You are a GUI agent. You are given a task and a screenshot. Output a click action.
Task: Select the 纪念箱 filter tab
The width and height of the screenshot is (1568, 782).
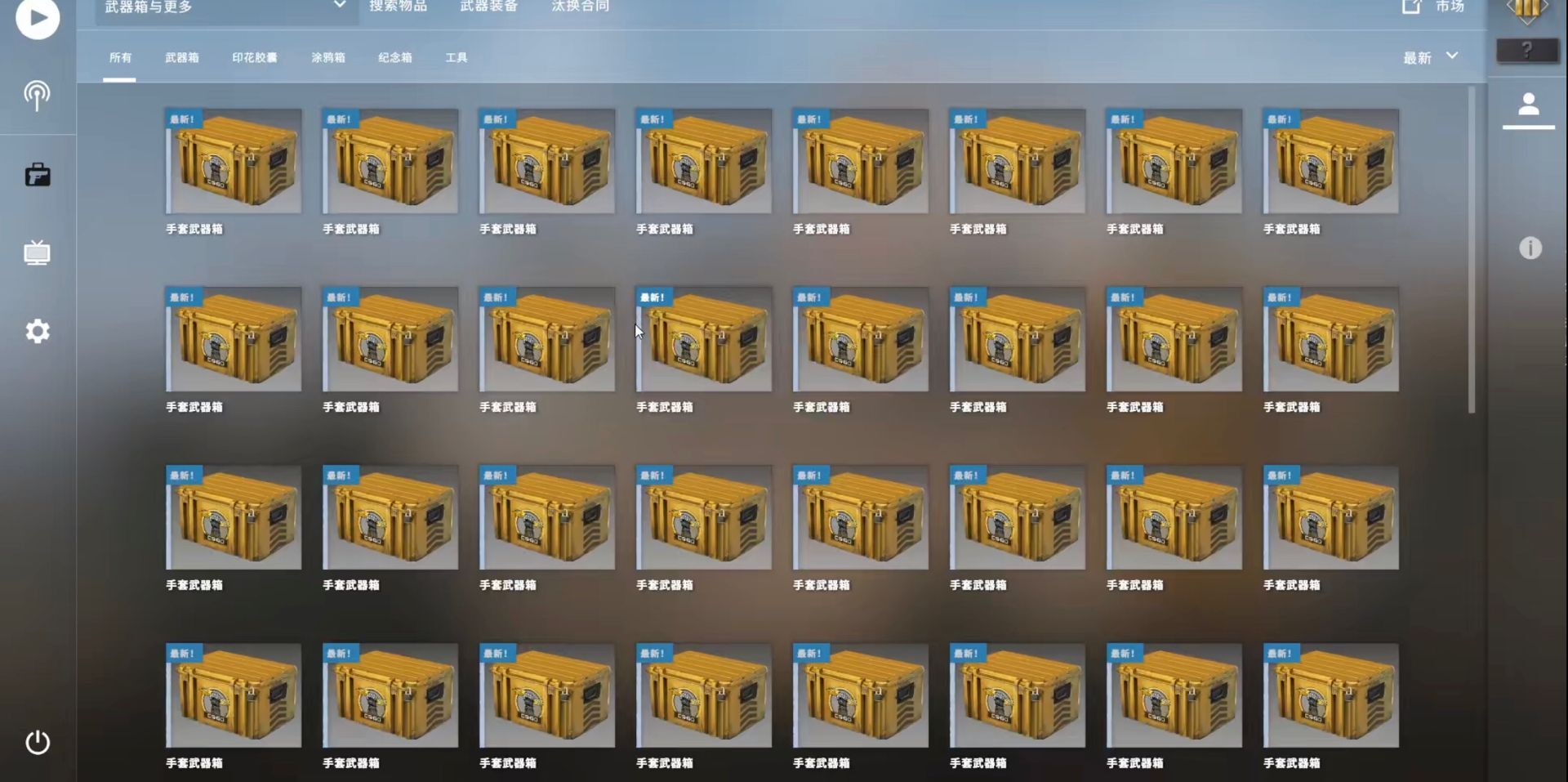[394, 57]
